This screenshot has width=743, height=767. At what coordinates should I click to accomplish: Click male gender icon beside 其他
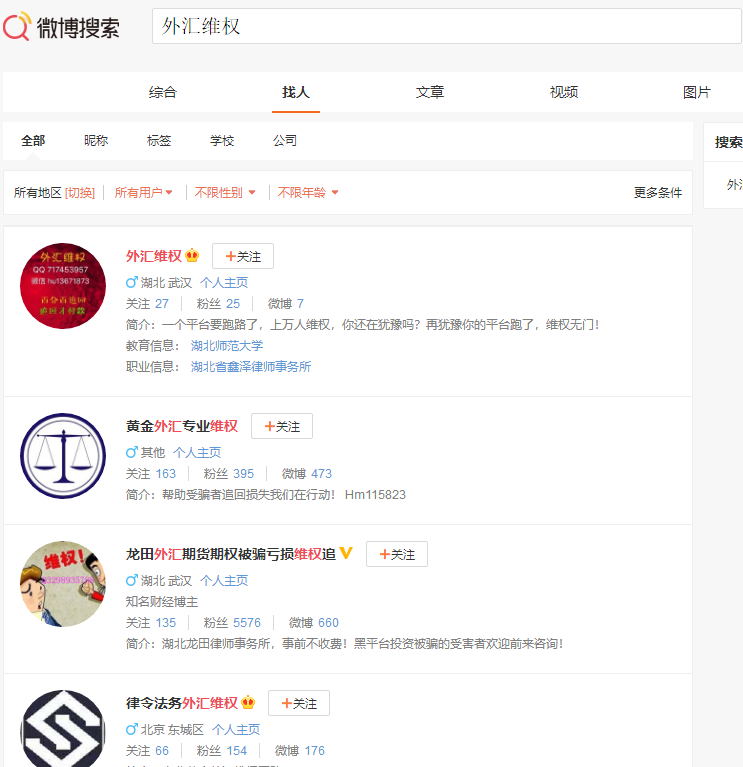coord(132,452)
